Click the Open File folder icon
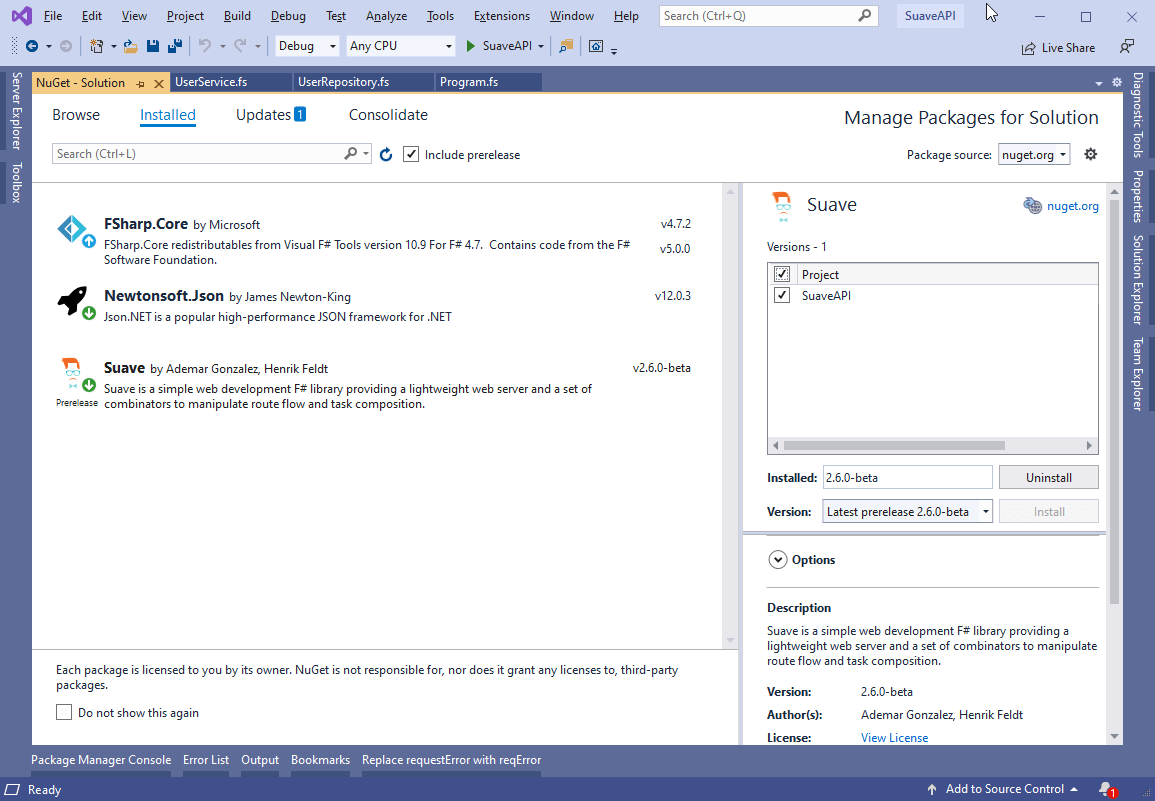 tap(130, 46)
